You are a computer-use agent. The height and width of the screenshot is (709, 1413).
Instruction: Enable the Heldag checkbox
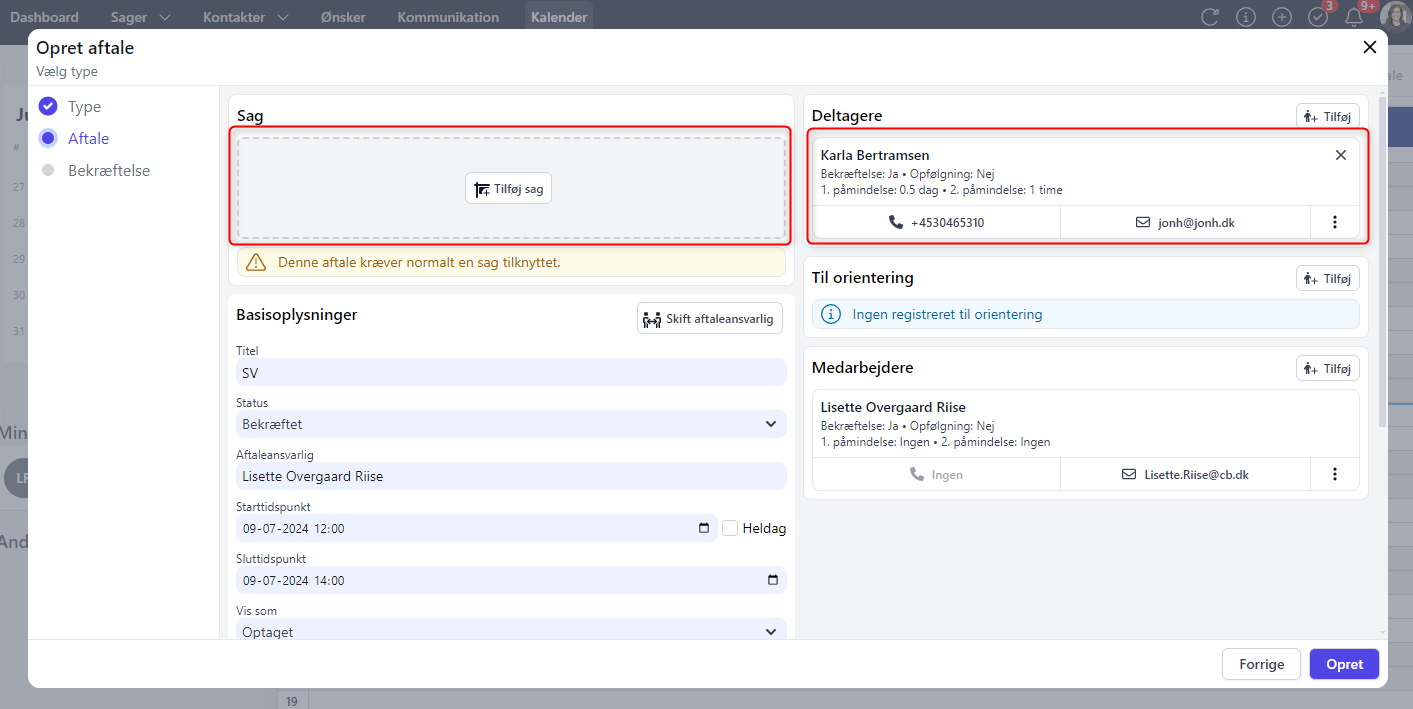pos(731,528)
